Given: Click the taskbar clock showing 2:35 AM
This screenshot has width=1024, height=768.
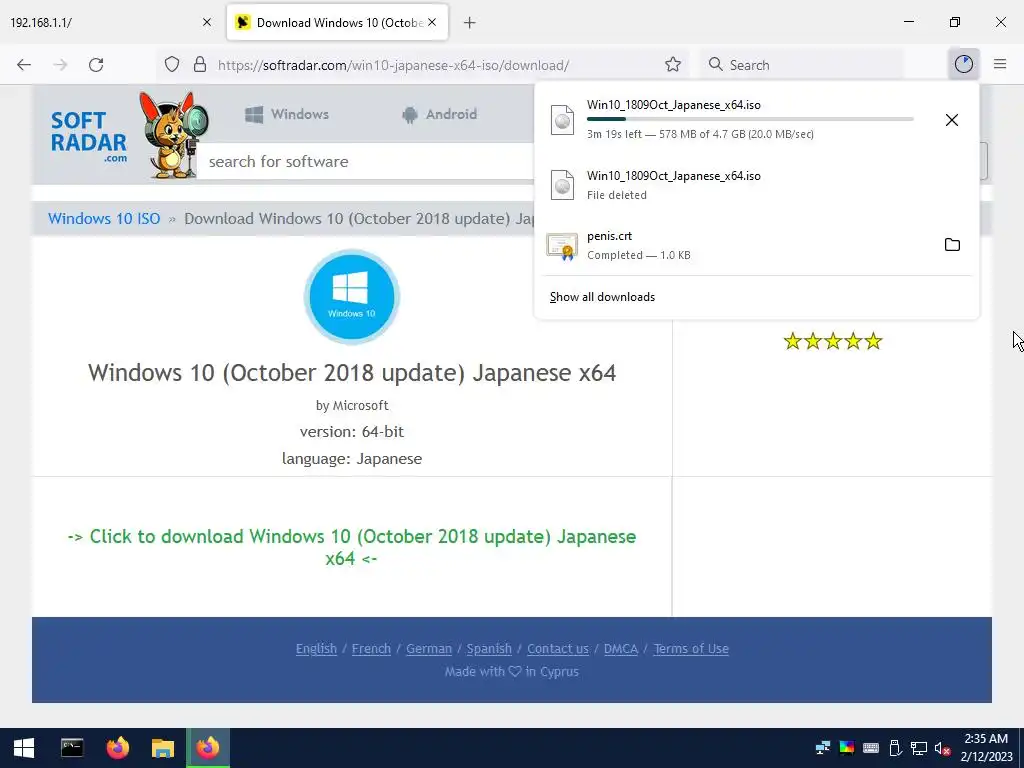Looking at the screenshot, I should pyautogui.click(x=986, y=748).
